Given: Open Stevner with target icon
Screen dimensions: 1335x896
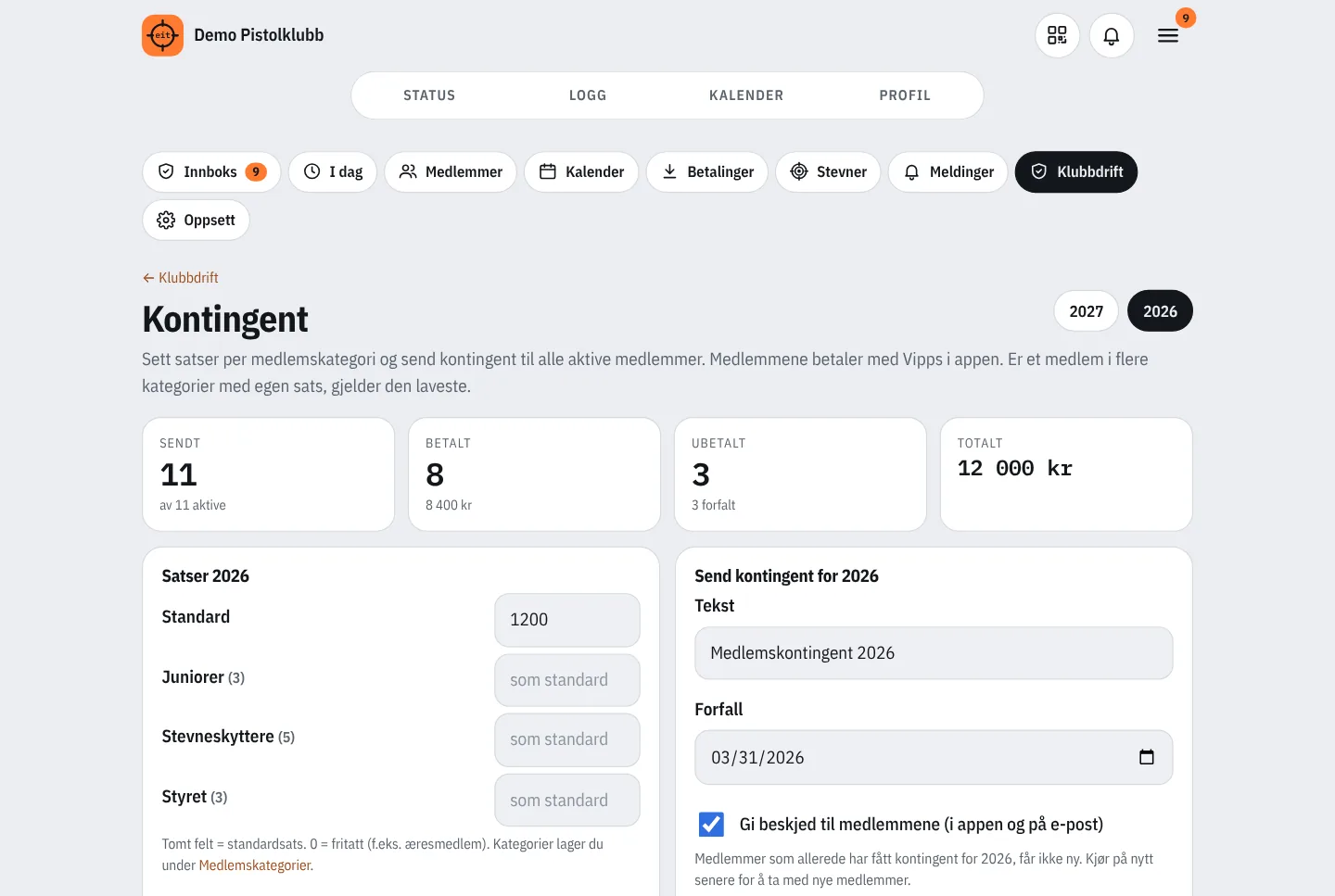Looking at the screenshot, I should pos(828,171).
